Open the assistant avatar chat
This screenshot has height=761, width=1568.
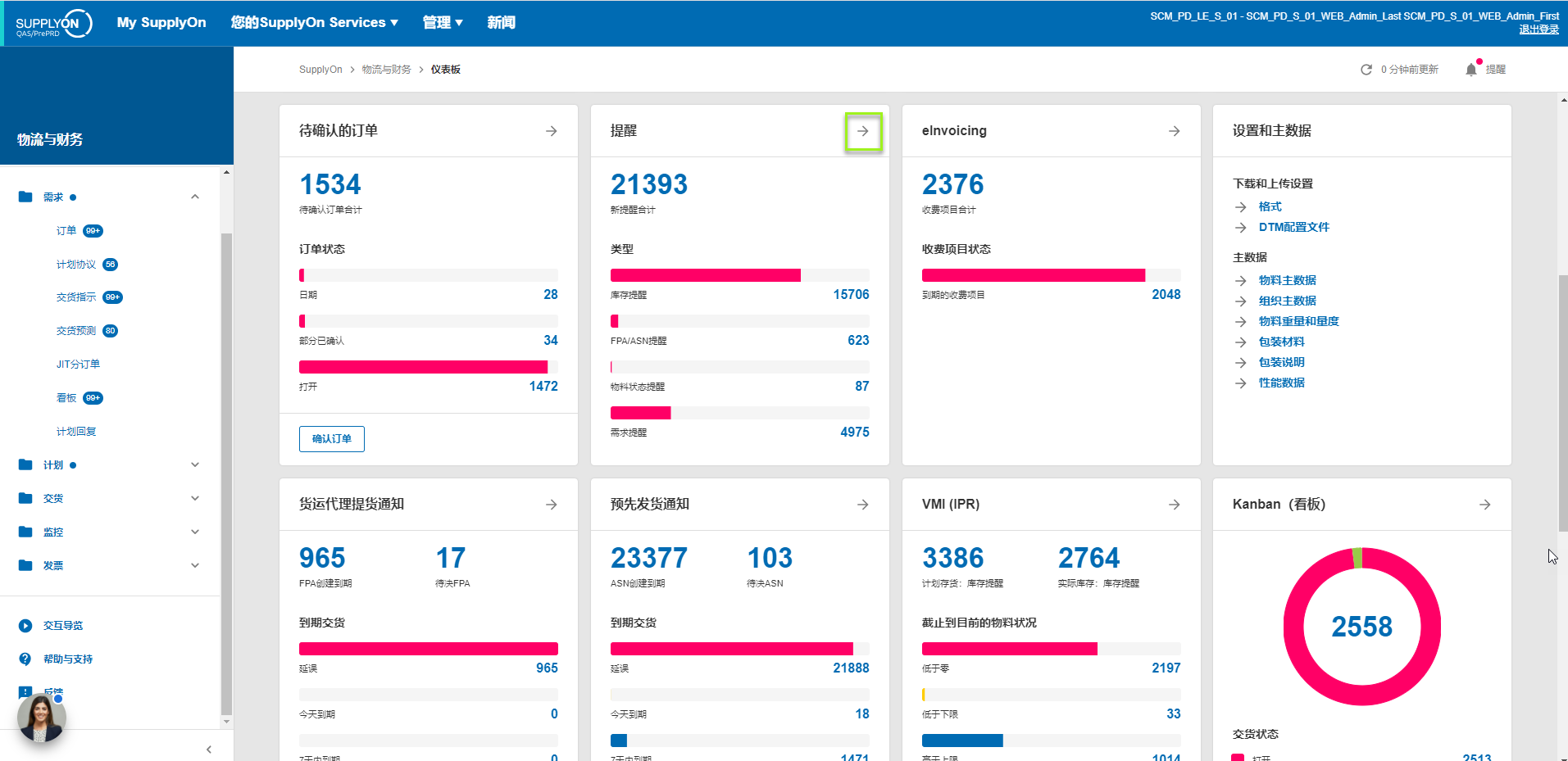(41, 718)
